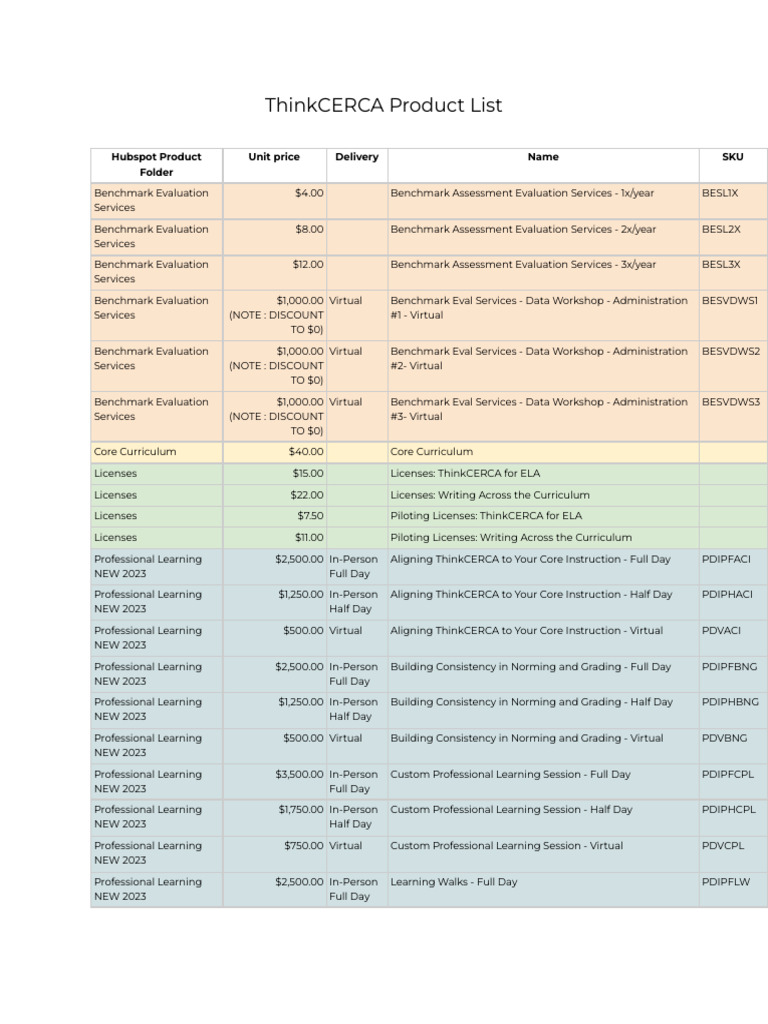Select SKU cell PDIPFLW
Screen dimensions: 768x1024
[733, 889]
